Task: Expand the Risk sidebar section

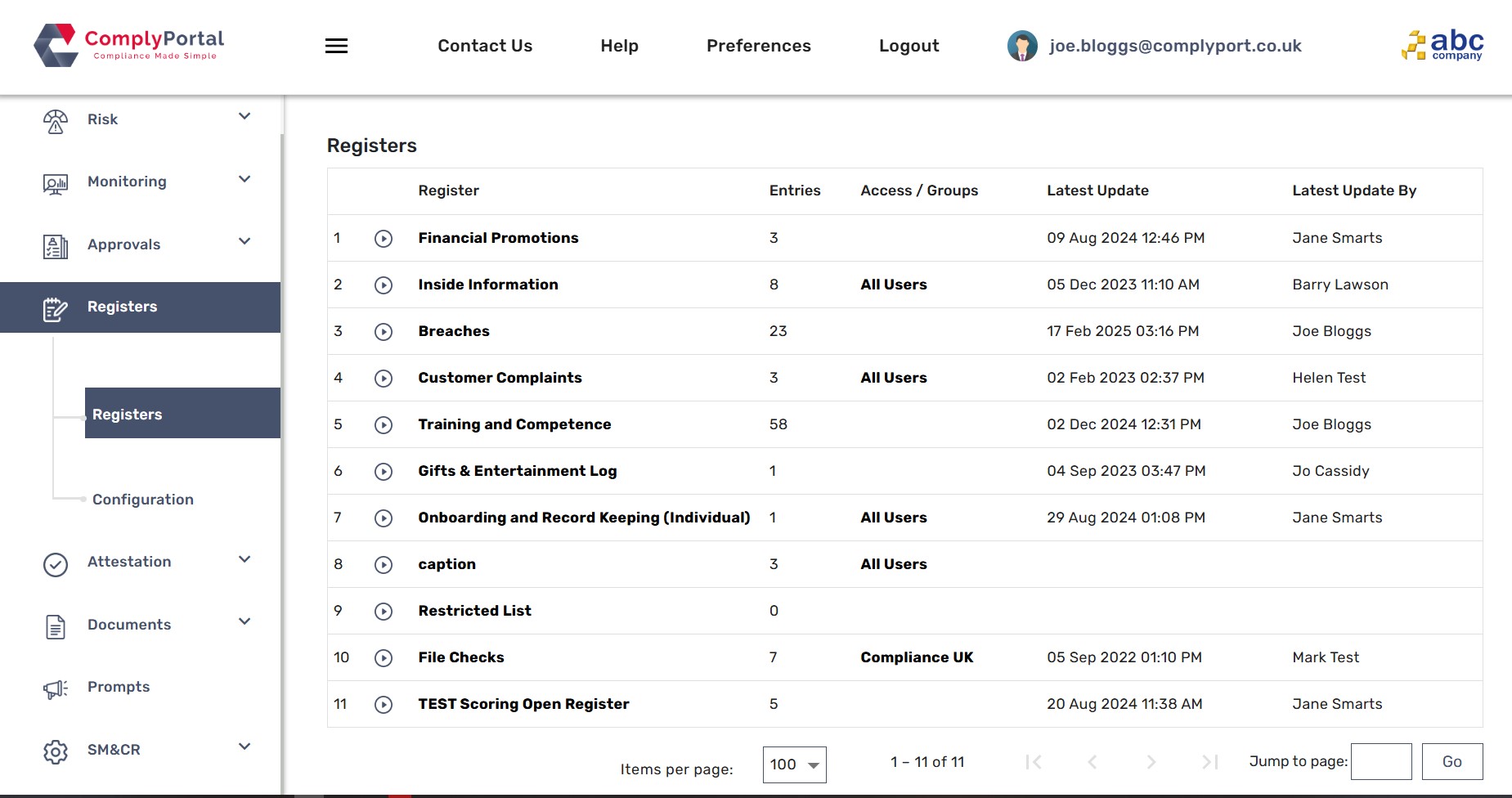Action: [244, 117]
